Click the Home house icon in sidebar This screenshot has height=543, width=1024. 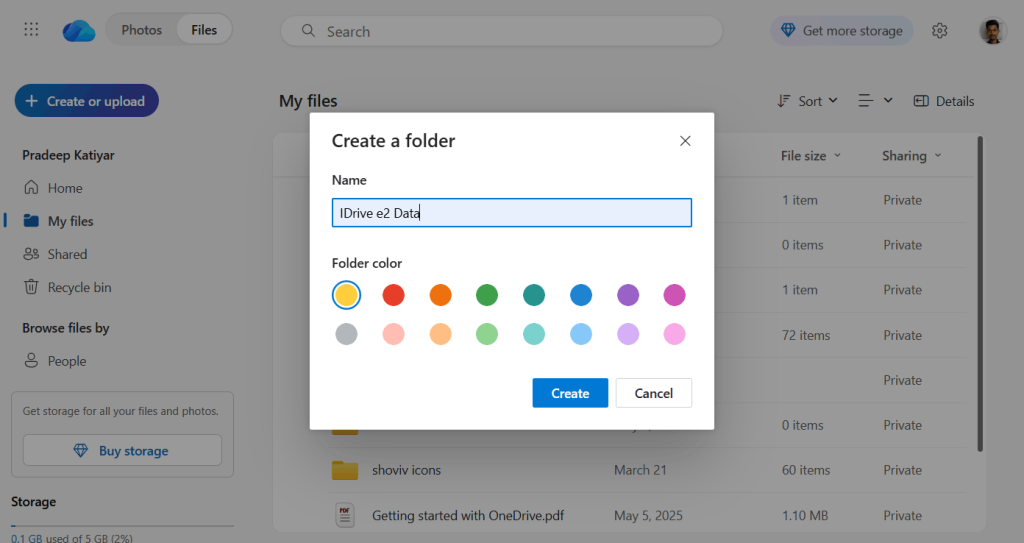31,188
